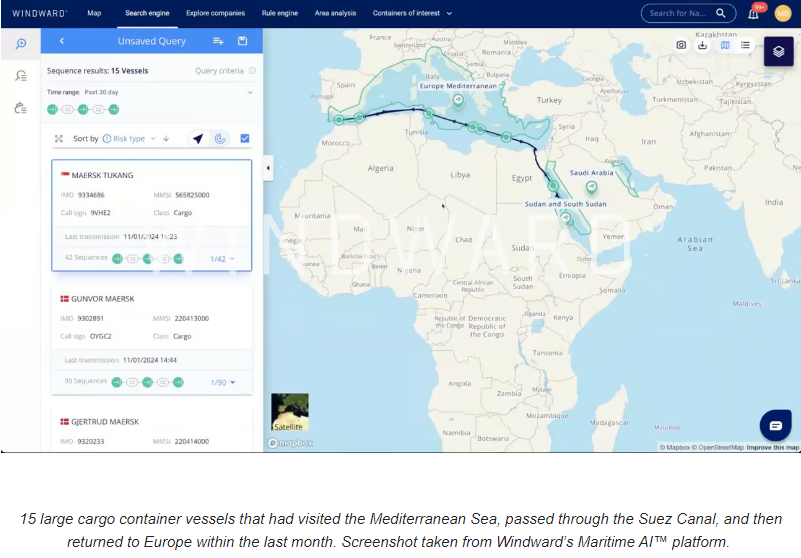Click the Sudan and South Sudan area pin
This screenshot has width=801, height=558.
point(566,218)
